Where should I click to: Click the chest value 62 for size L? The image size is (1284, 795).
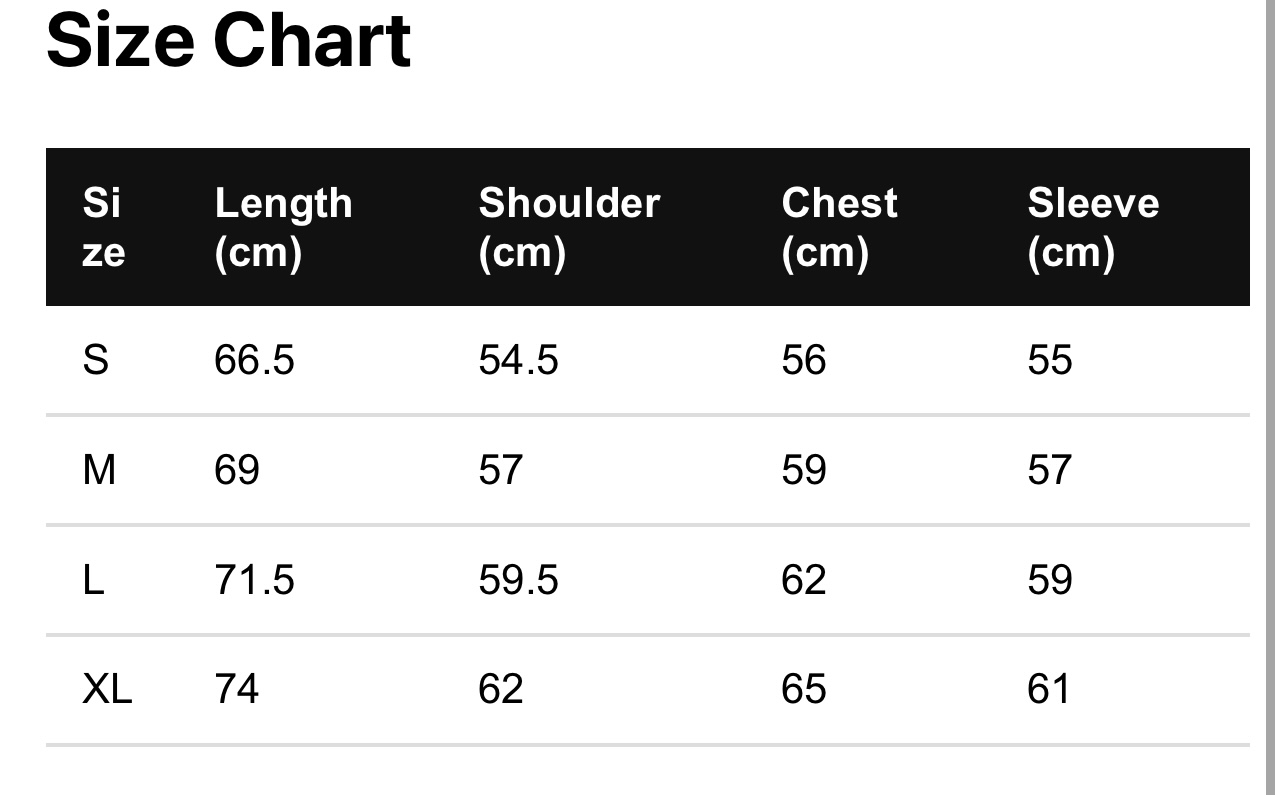coord(804,579)
